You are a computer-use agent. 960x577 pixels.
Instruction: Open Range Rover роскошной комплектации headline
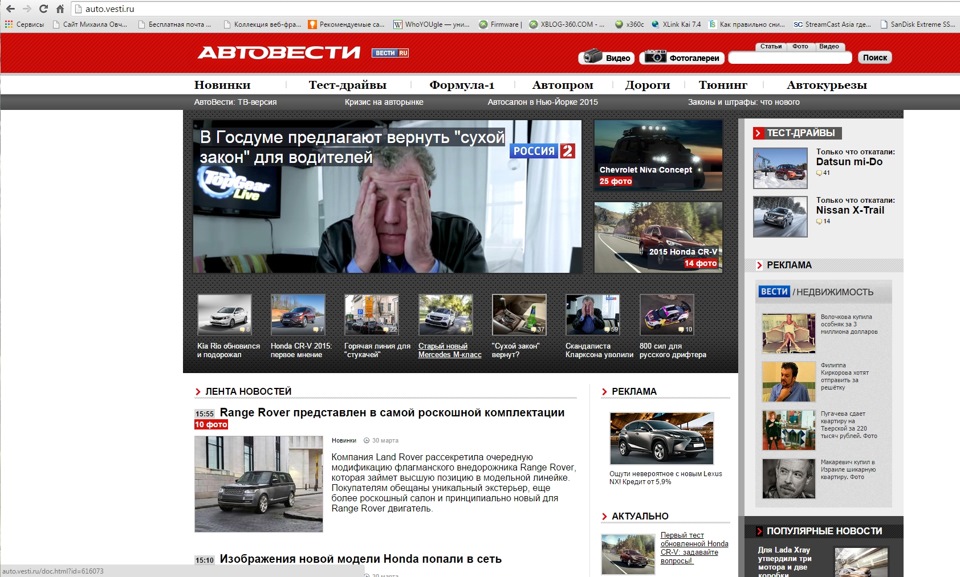392,413
